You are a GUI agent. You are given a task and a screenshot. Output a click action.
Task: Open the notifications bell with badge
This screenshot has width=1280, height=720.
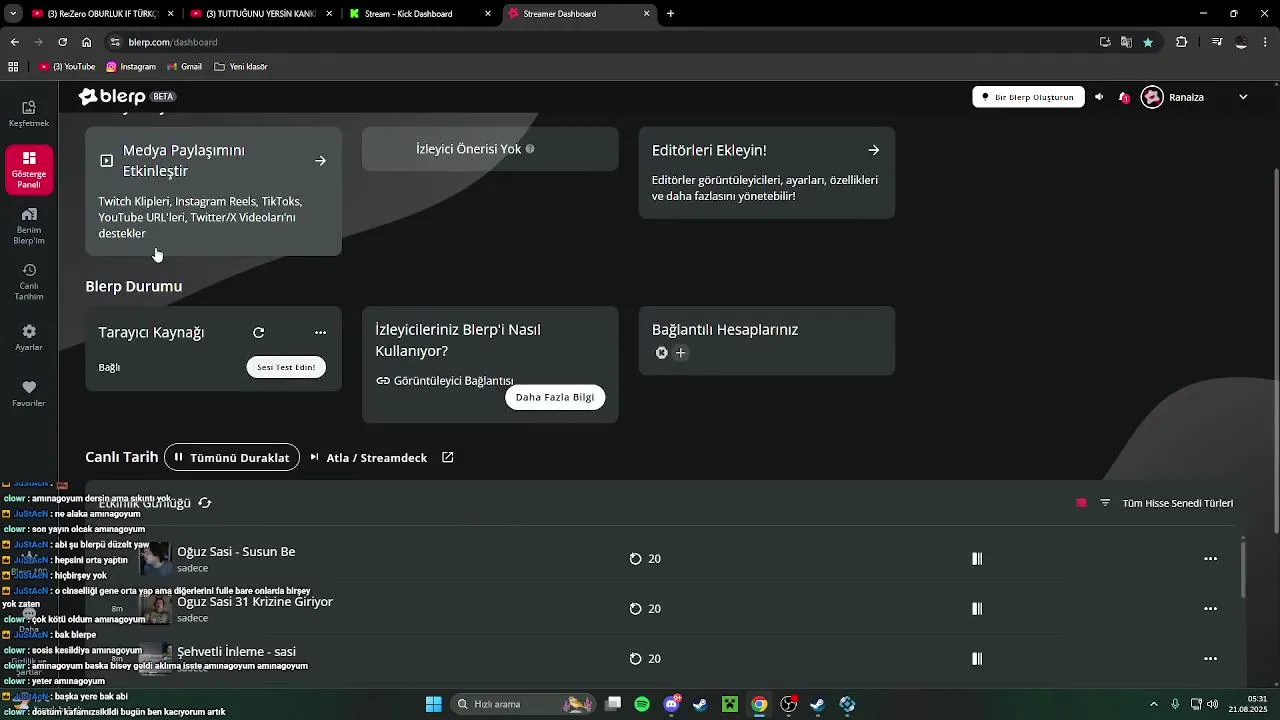1124,97
